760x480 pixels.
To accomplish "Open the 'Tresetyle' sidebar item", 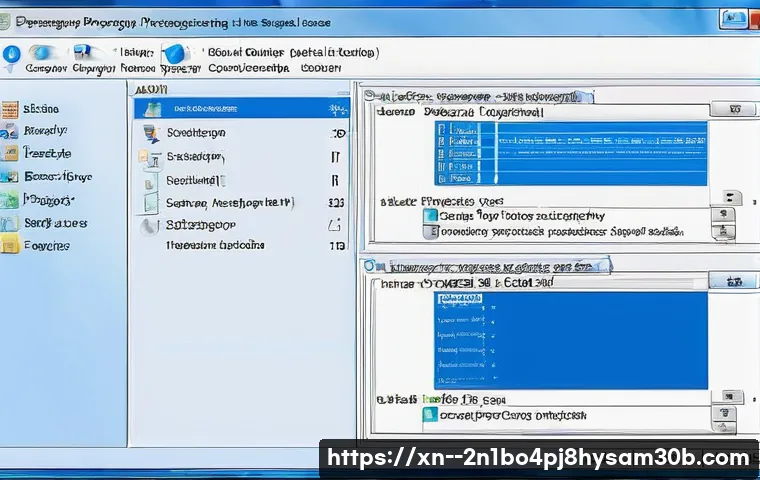I will click(x=47, y=154).
